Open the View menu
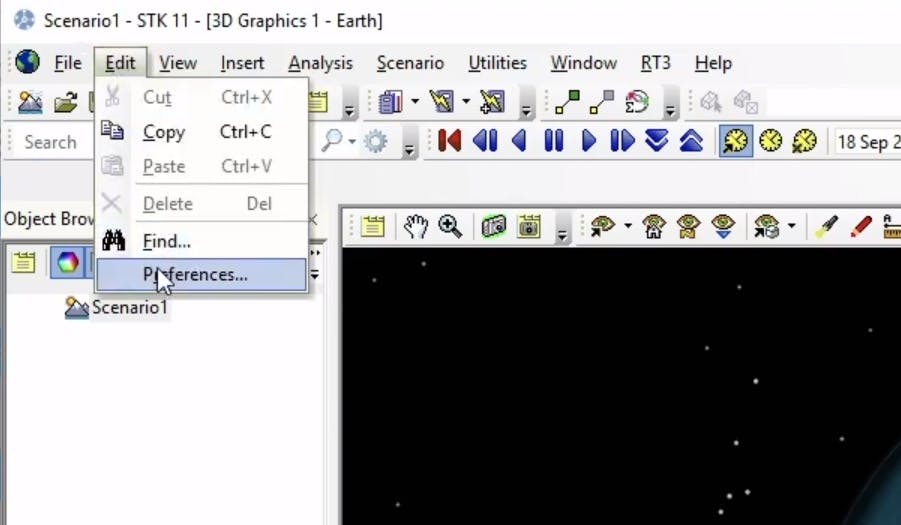This screenshot has width=901, height=525. click(178, 63)
